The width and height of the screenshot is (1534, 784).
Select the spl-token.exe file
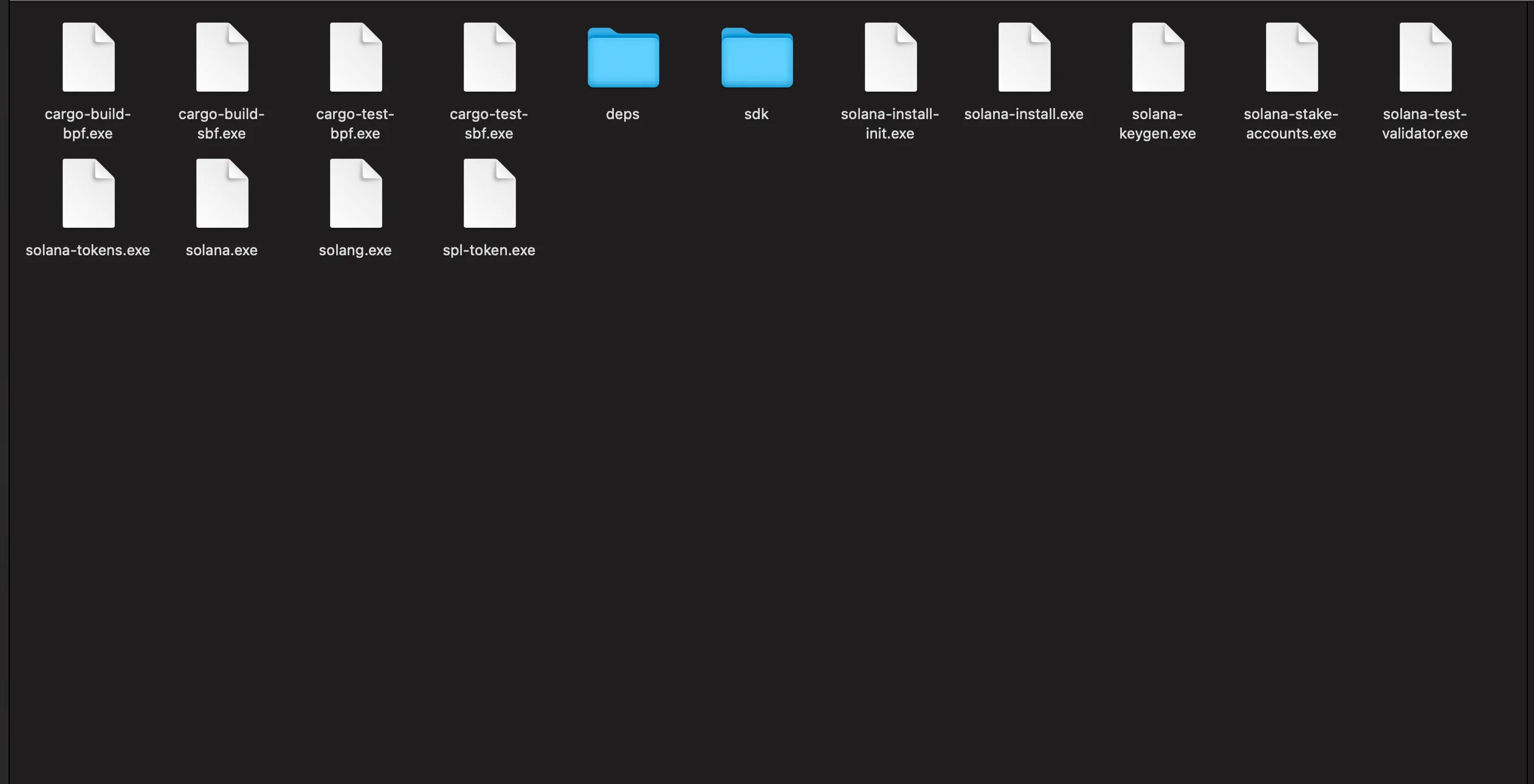489,193
